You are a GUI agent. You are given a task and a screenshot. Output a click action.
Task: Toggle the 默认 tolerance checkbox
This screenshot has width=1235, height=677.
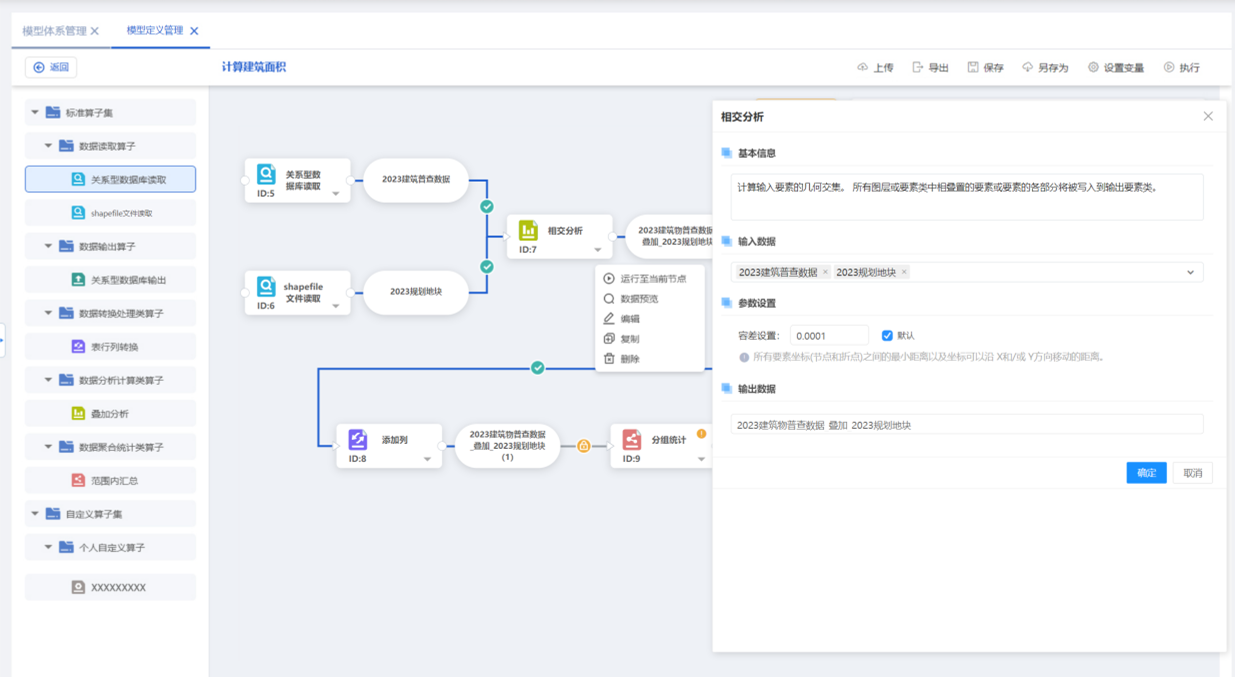tap(887, 336)
